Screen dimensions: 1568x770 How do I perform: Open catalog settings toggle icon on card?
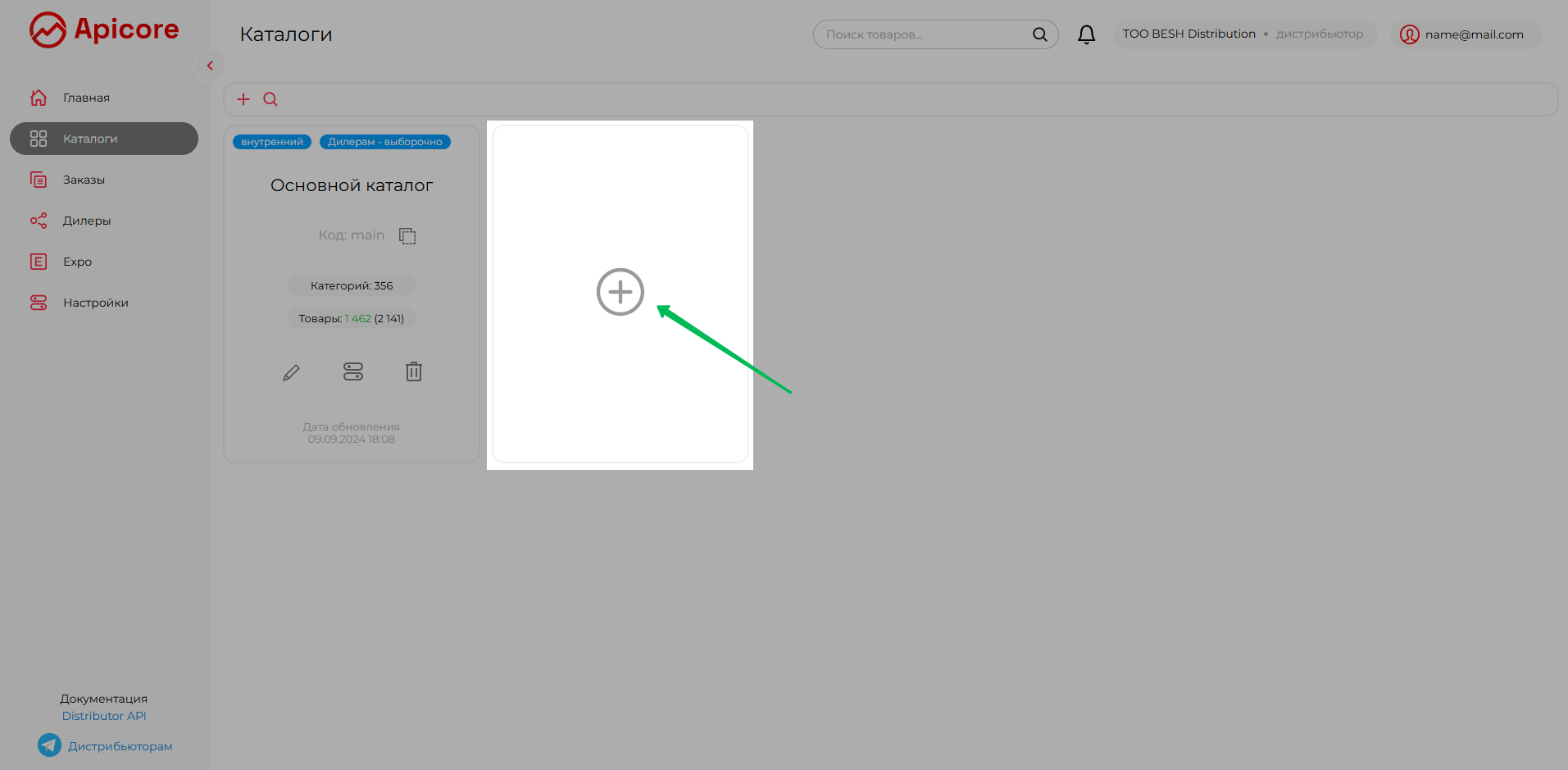[x=352, y=372]
